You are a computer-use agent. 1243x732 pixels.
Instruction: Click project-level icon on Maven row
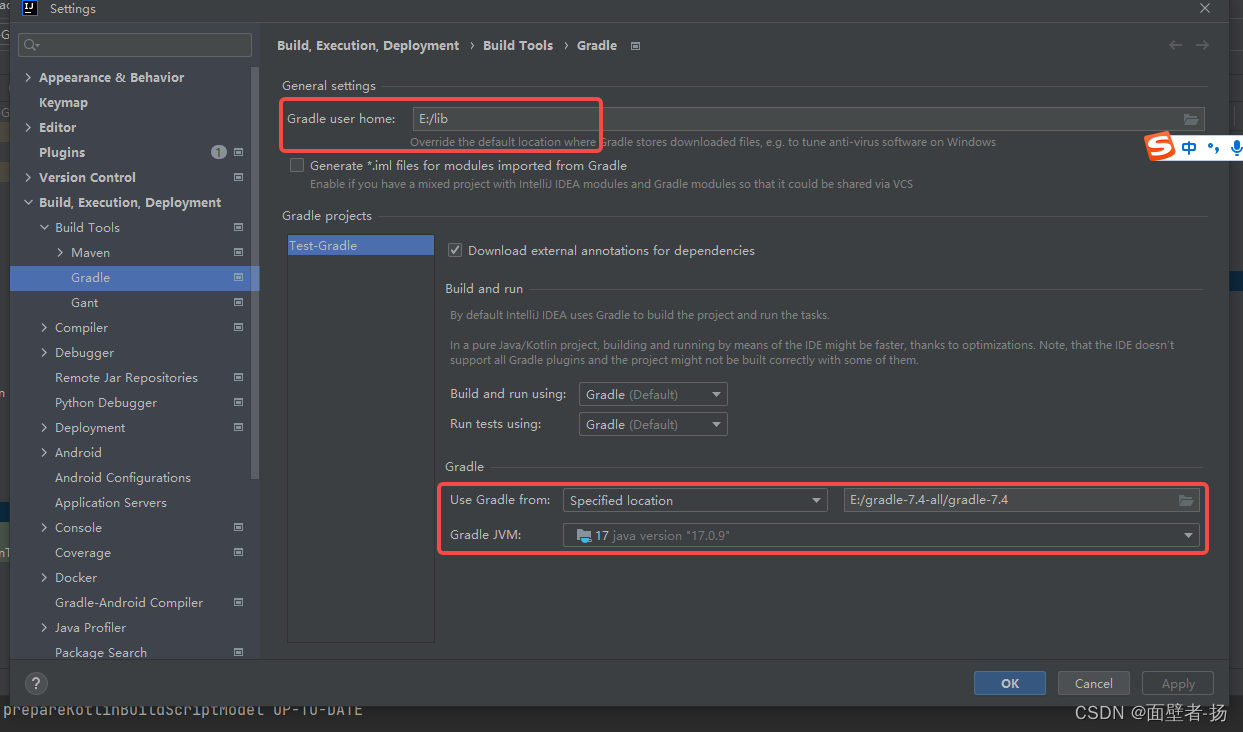[238, 252]
